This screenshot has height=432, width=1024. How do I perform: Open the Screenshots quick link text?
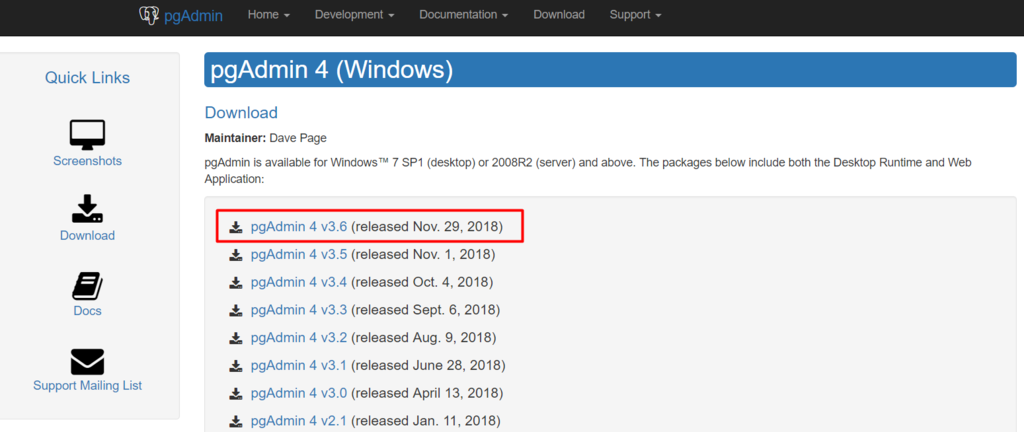pos(88,161)
